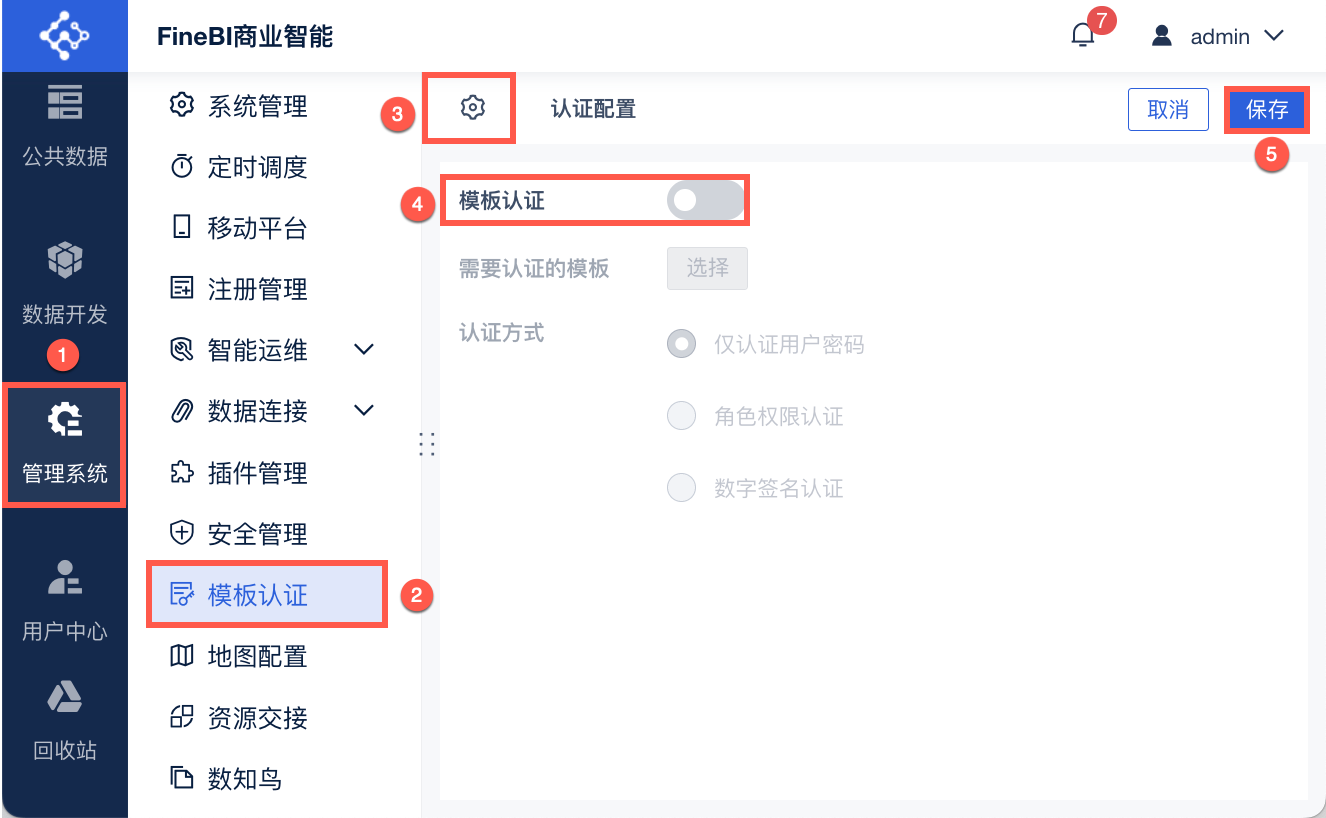Expand the 数据连接 menu arrow
Screen dimensions: 1326x818
tap(365, 411)
